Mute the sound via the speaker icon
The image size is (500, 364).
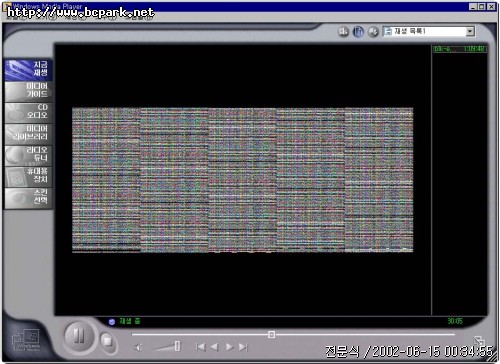coord(138,348)
